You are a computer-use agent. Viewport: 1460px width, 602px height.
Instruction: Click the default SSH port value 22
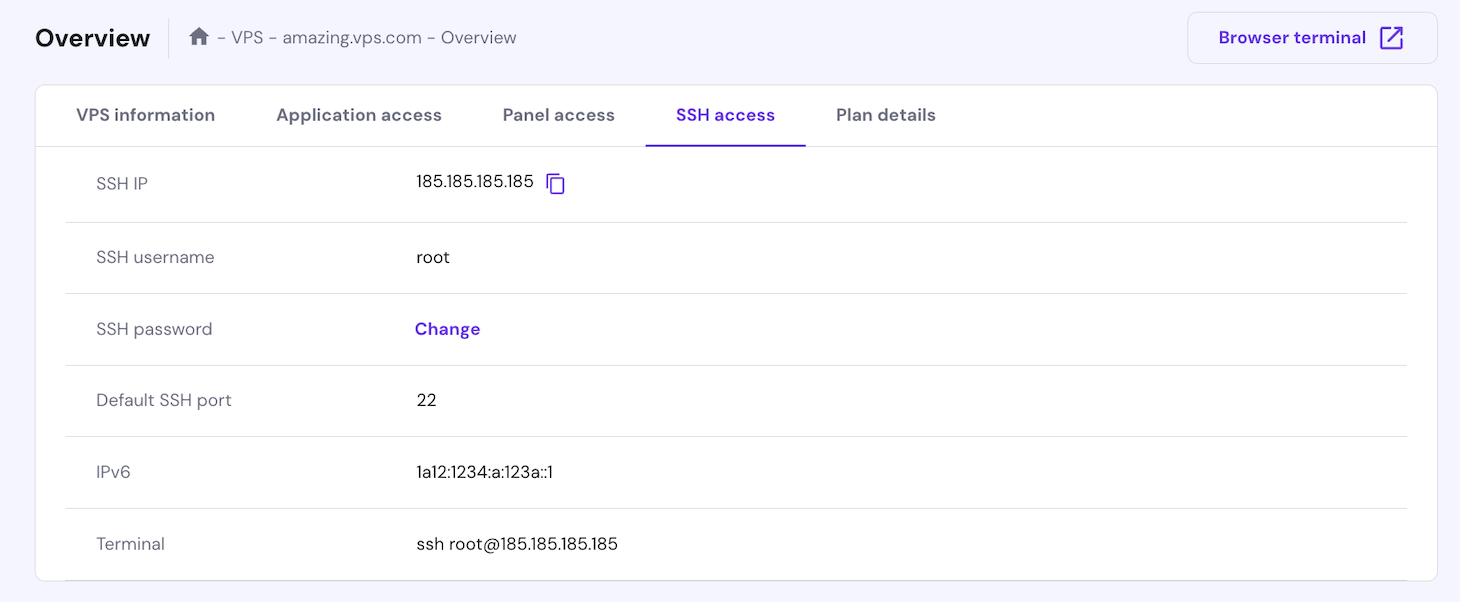426,400
